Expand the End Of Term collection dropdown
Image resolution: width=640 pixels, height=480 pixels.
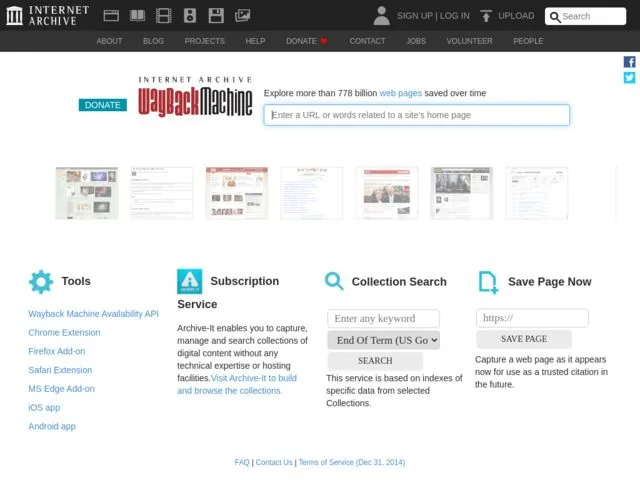[383, 340]
